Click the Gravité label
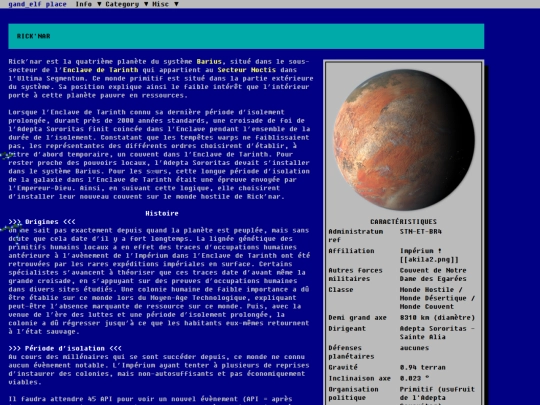Viewport: 540px width, 405px height. pyautogui.click(x=343, y=367)
